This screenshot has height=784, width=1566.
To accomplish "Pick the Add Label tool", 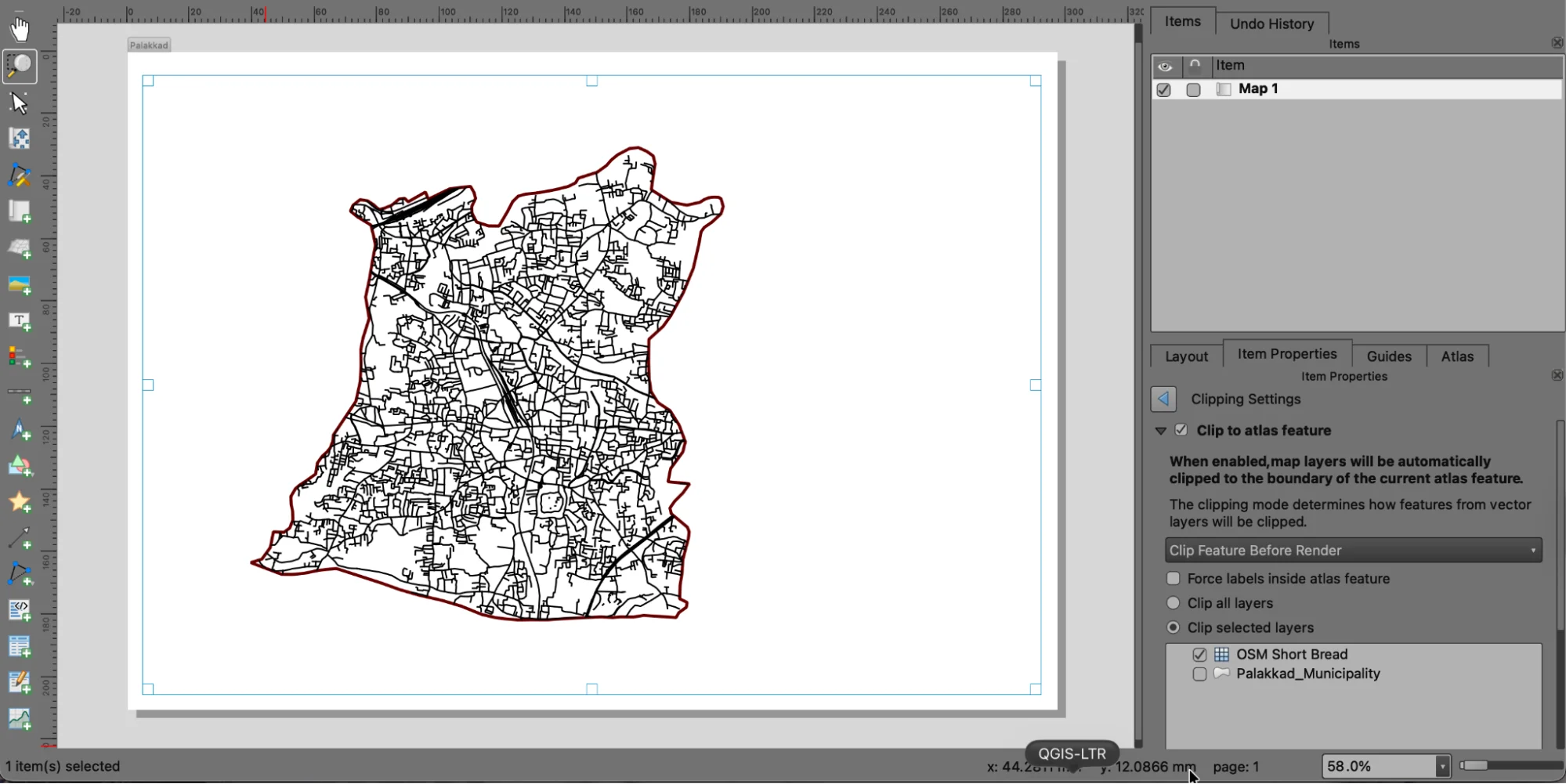I will pos(20,320).
